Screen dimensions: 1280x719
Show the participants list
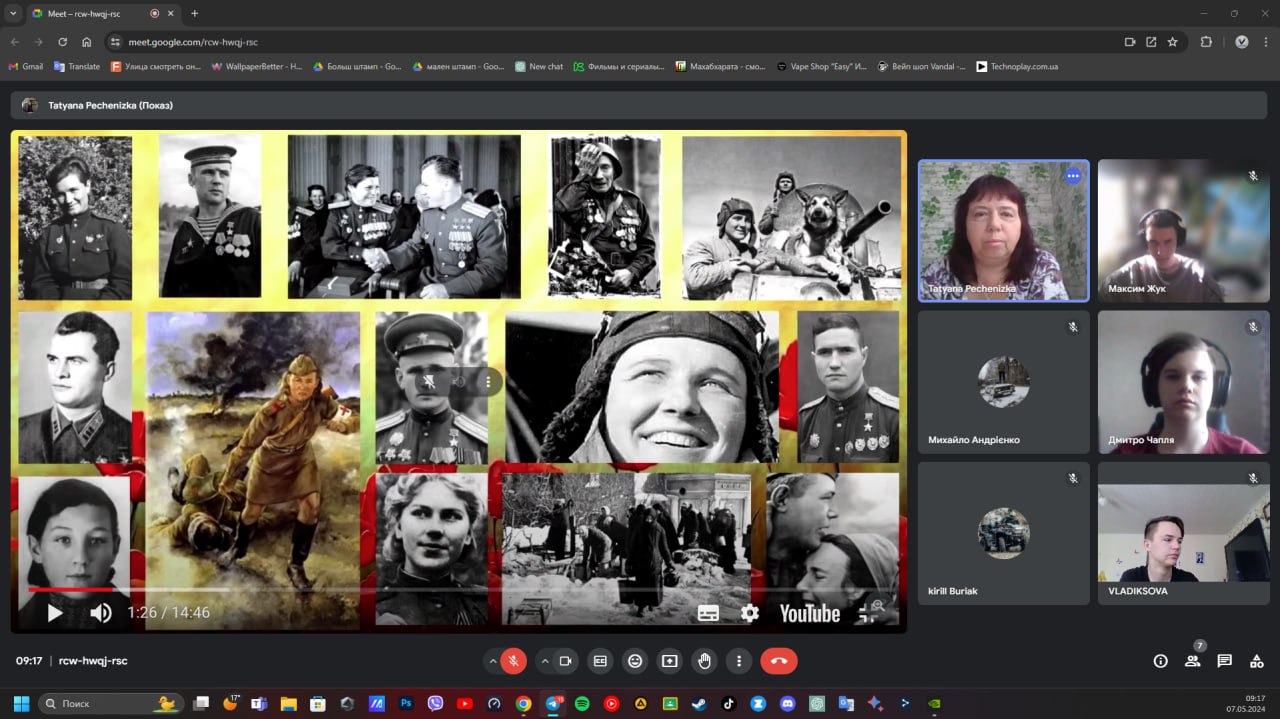click(1192, 661)
